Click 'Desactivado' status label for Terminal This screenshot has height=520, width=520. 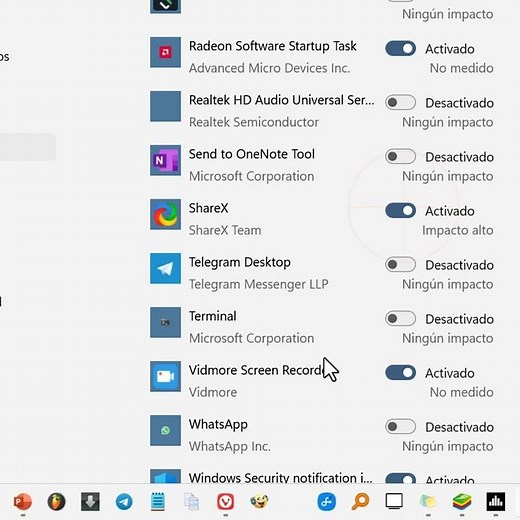tap(459, 319)
